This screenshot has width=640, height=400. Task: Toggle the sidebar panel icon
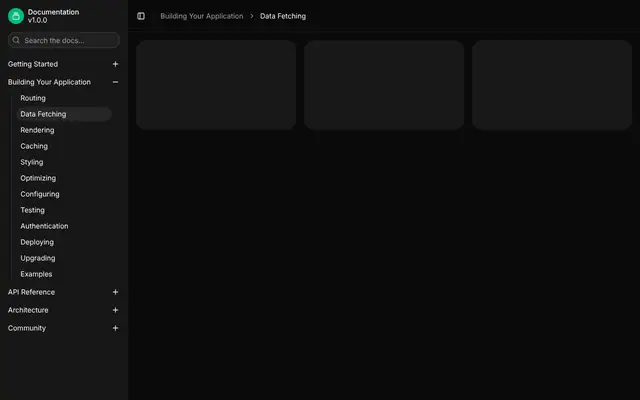pyautogui.click(x=141, y=16)
